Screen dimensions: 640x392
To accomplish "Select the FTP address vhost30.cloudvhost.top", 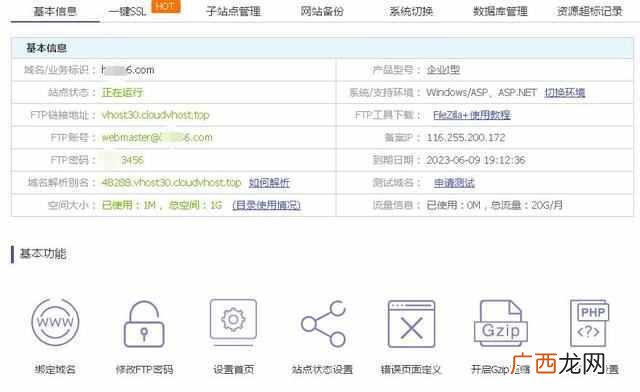I will [156, 115].
